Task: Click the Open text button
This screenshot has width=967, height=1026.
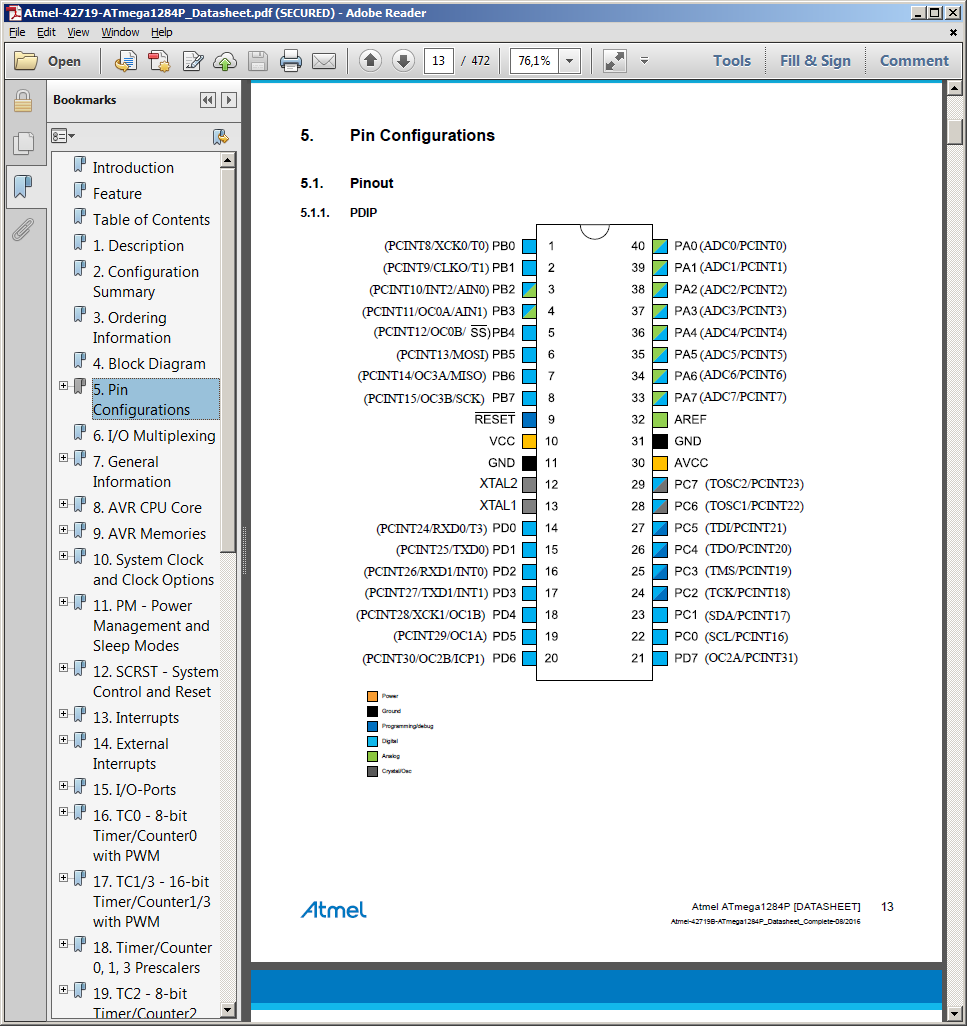Action: click(64, 61)
